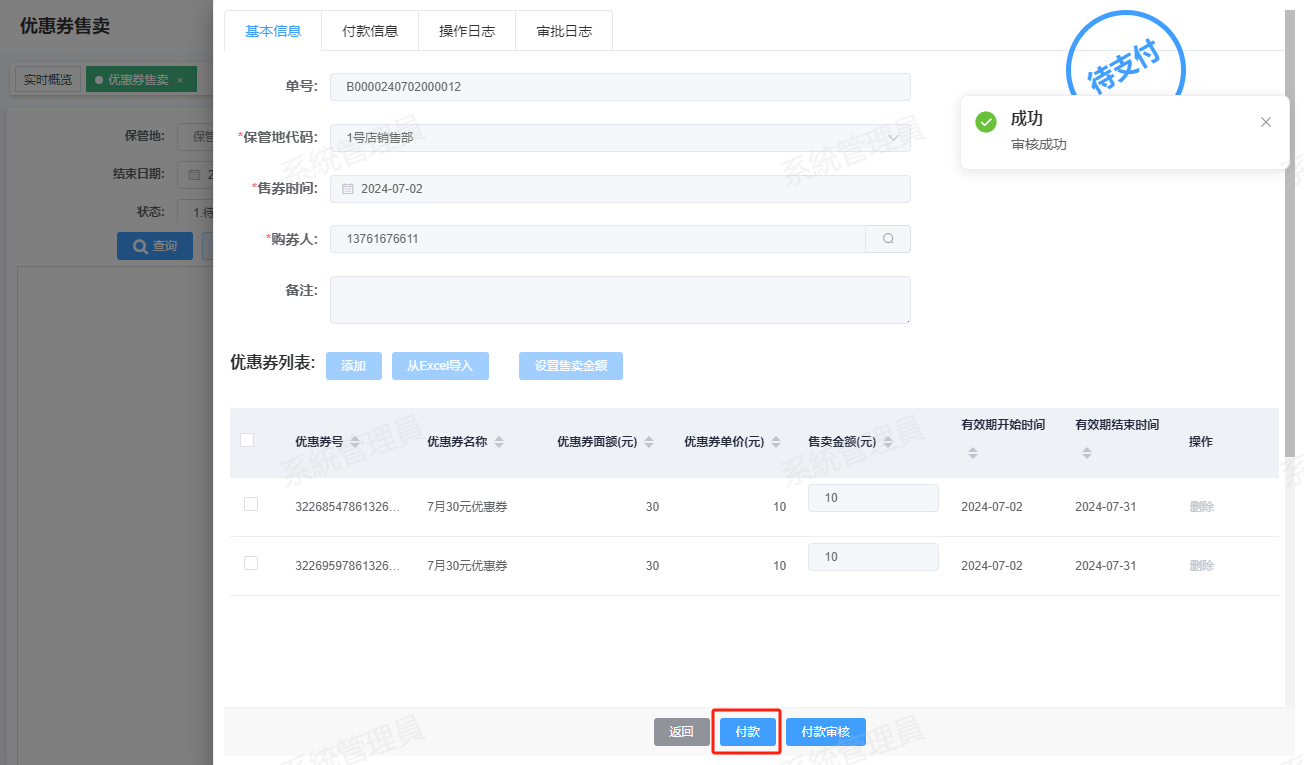Click the 返回 button
This screenshot has width=1304, height=765.
click(682, 732)
